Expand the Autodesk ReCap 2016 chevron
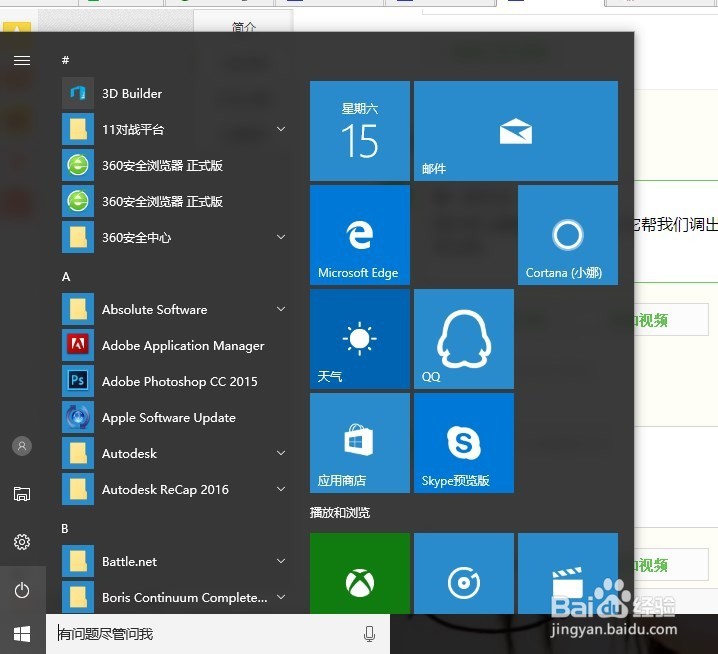Viewport: 718px width, 654px height. pyautogui.click(x=281, y=489)
